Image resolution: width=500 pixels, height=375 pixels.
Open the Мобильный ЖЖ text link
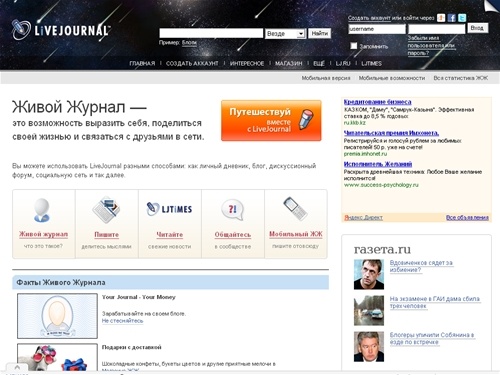click(x=296, y=234)
